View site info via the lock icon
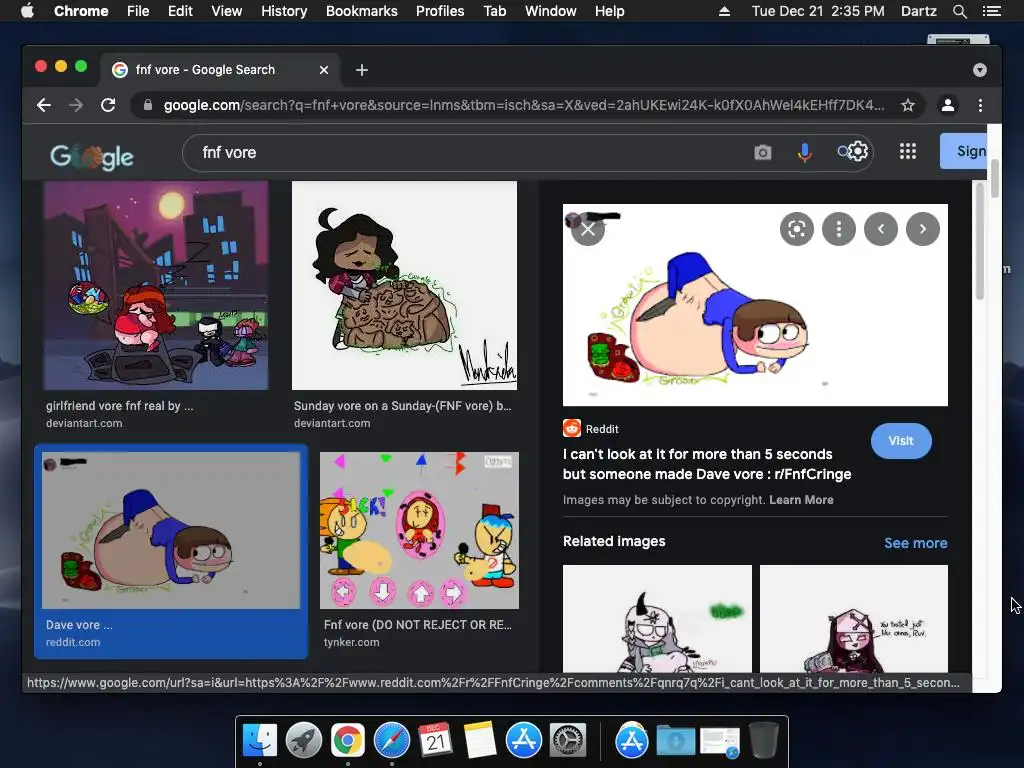The height and width of the screenshot is (768, 1024). pos(148,105)
